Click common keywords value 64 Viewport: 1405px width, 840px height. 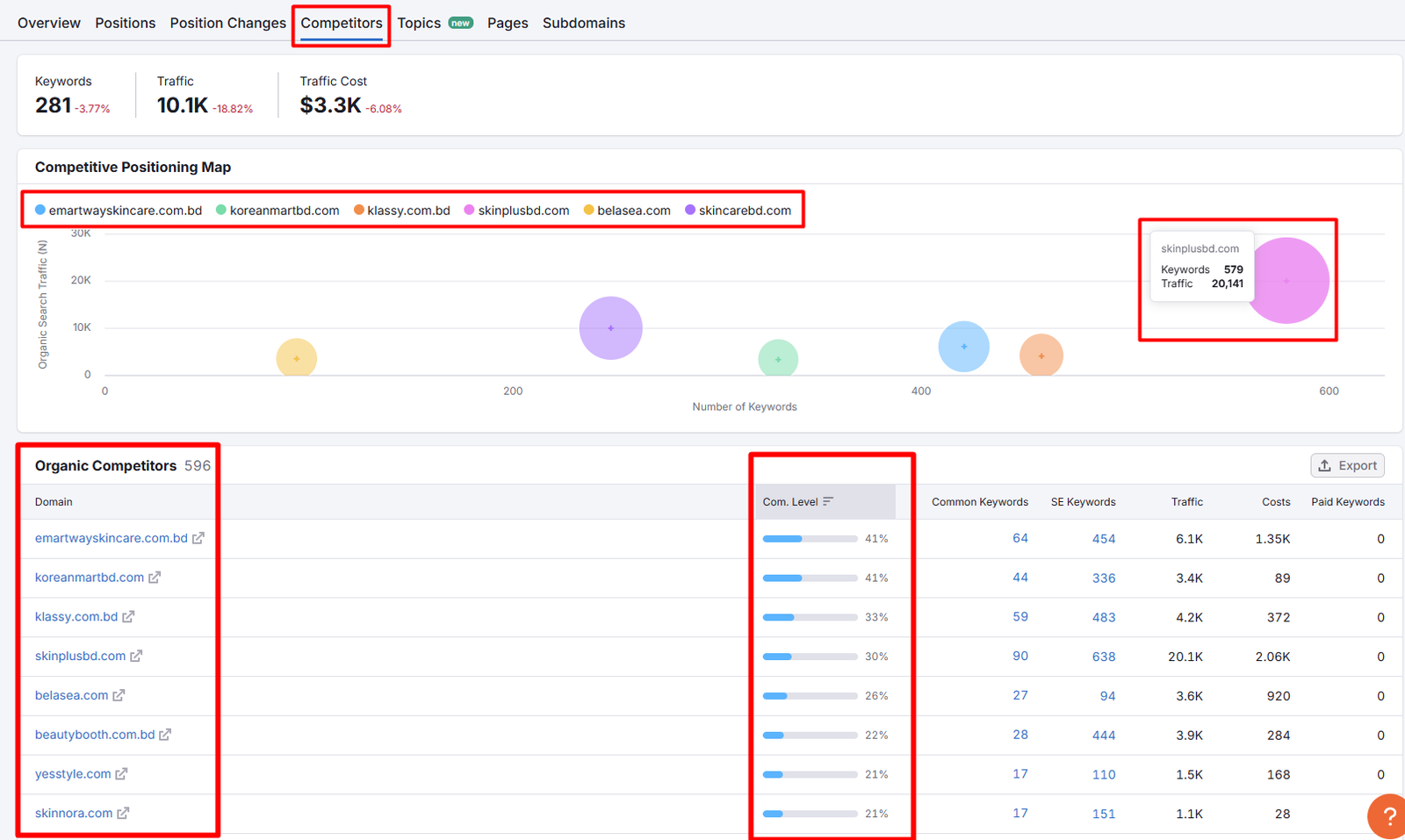click(x=1020, y=538)
